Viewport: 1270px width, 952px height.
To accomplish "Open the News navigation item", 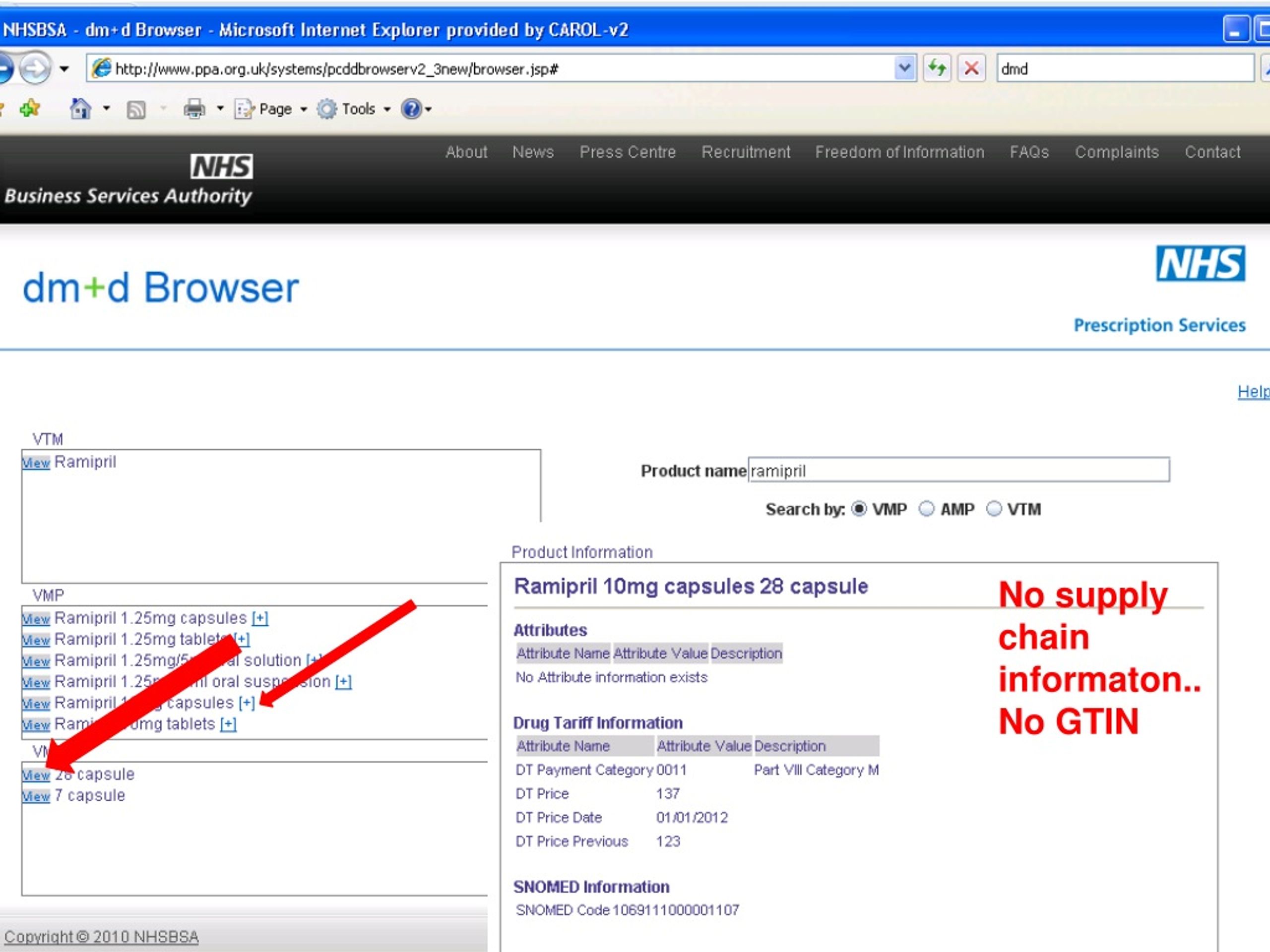I will 533,152.
